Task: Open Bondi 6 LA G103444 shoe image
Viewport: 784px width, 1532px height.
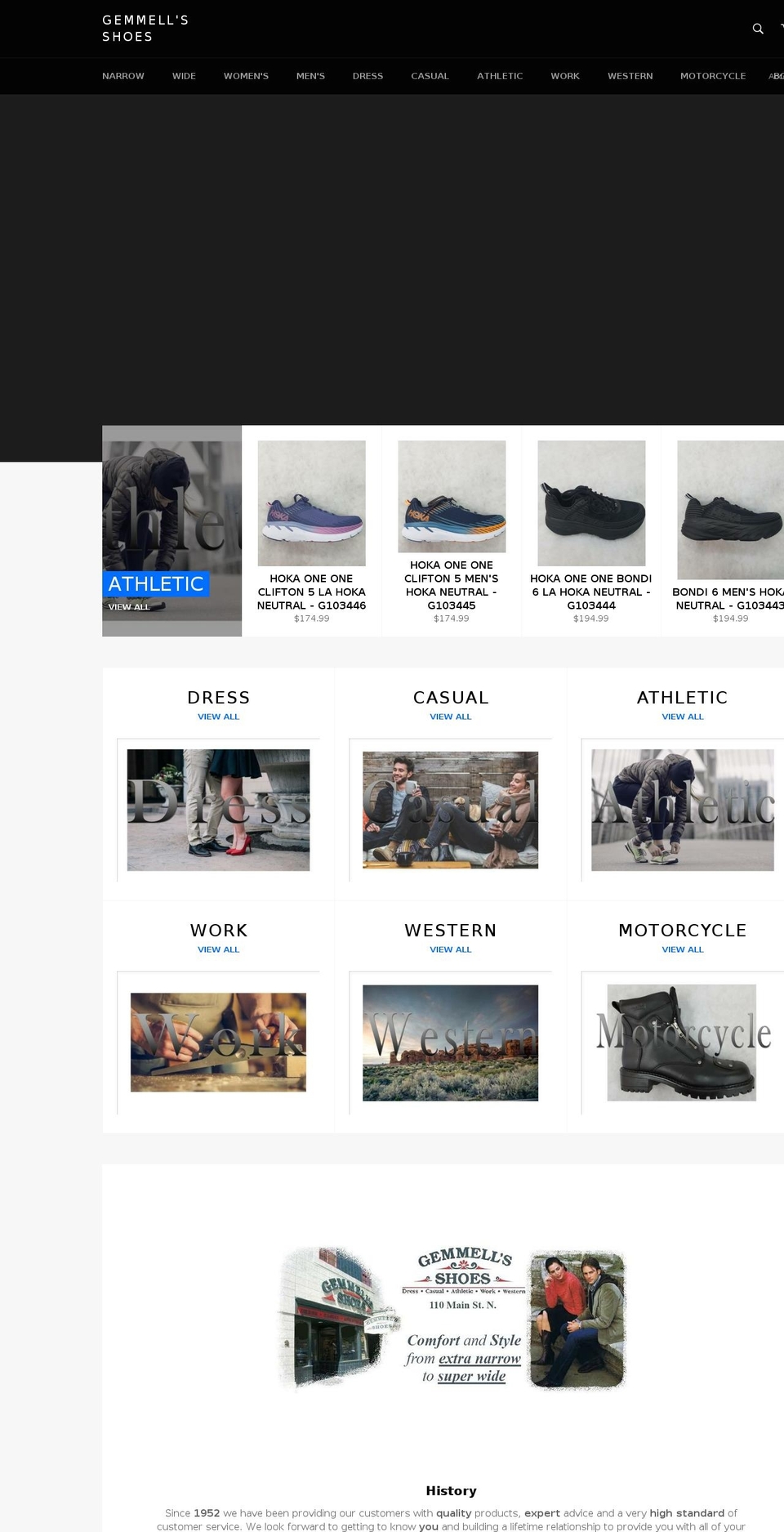Action: 591,503
